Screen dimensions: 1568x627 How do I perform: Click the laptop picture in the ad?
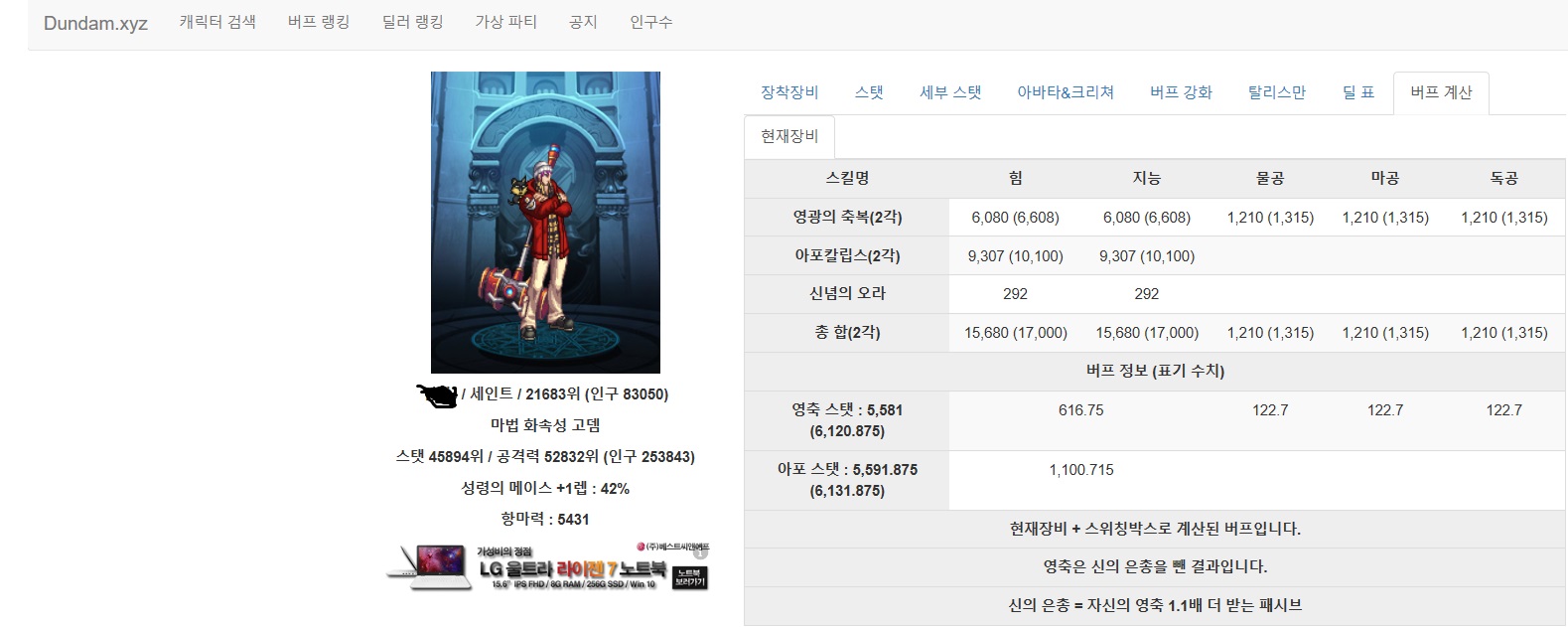pyautogui.click(x=429, y=568)
